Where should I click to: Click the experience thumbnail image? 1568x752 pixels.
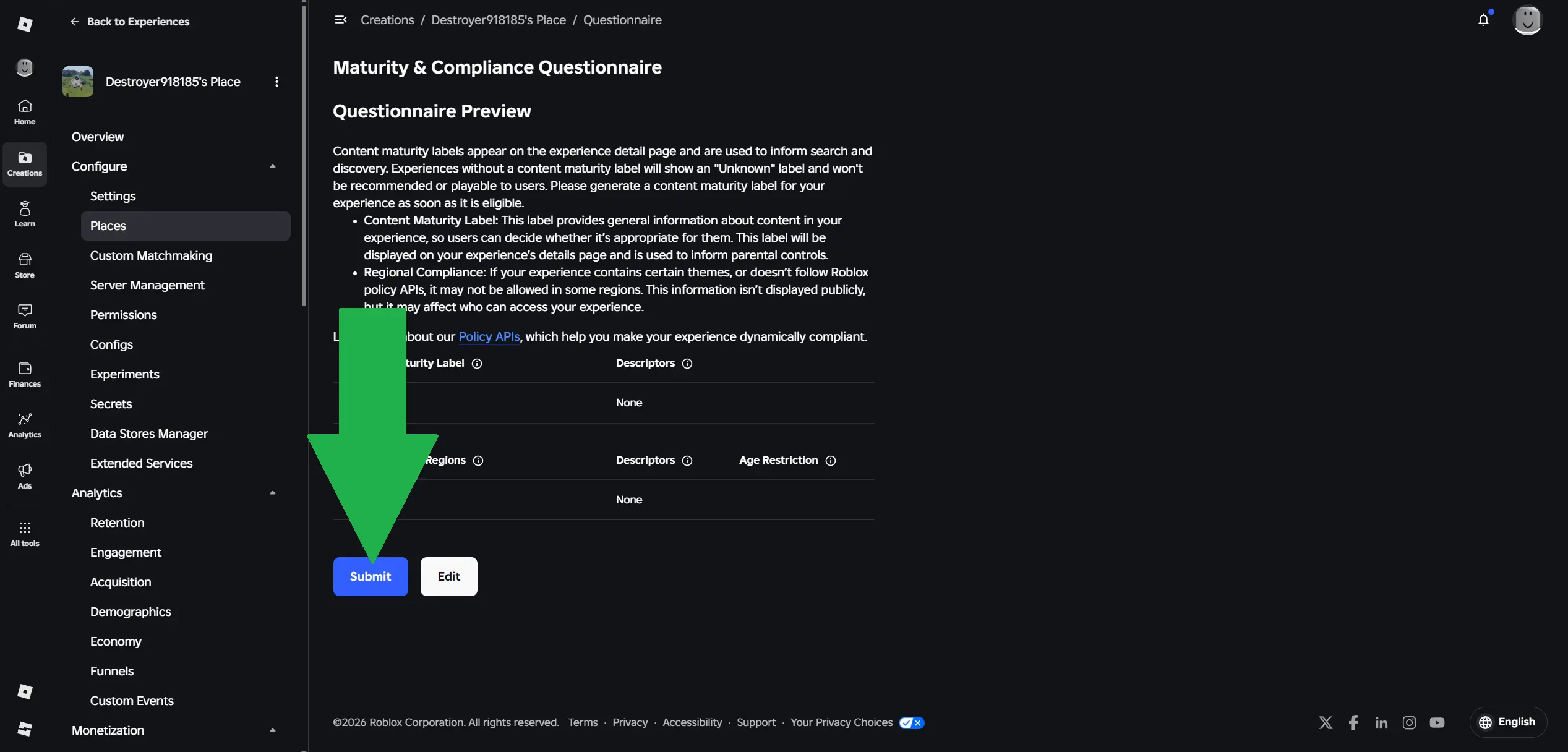click(78, 82)
